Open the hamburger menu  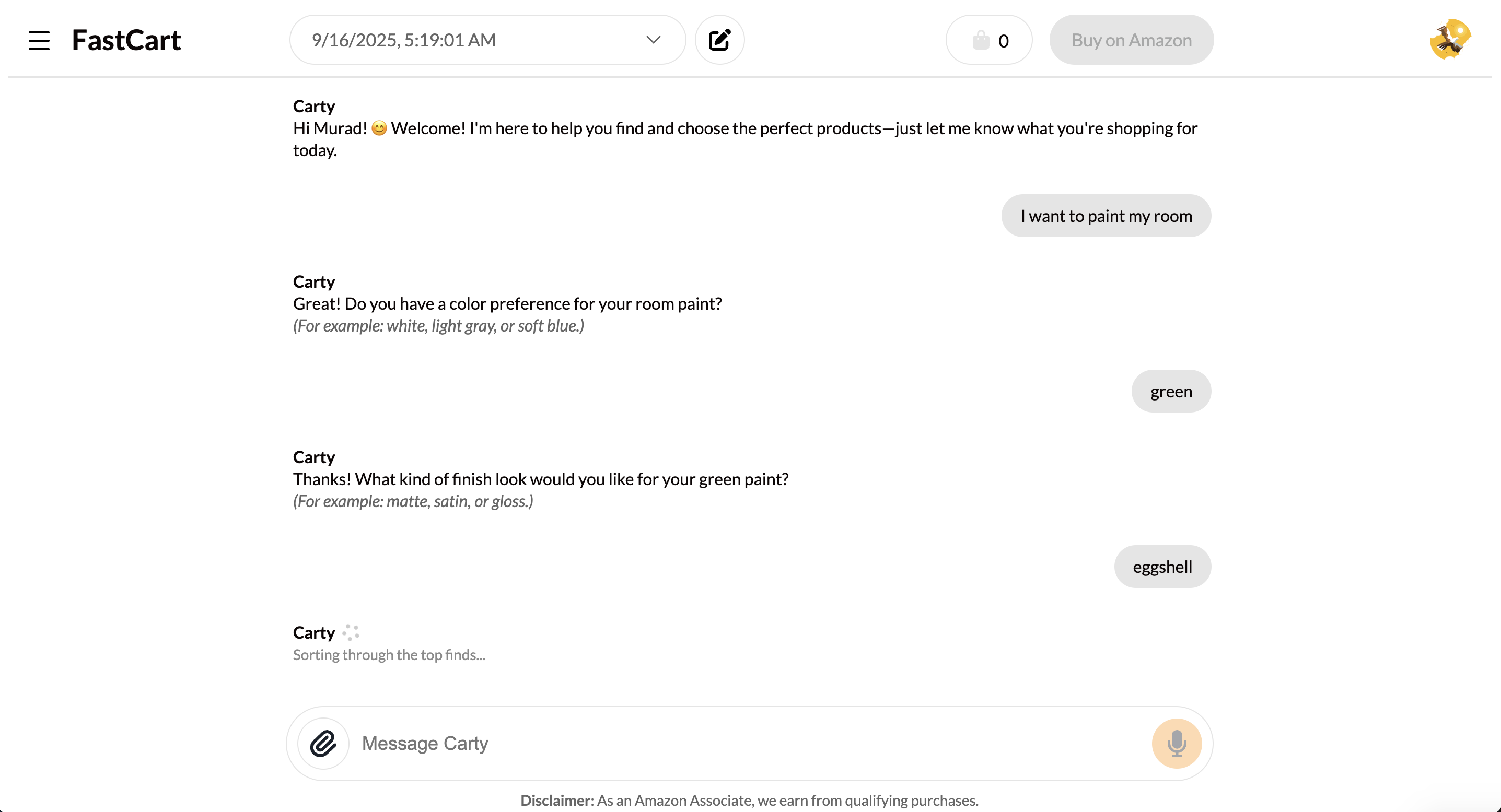(39, 40)
